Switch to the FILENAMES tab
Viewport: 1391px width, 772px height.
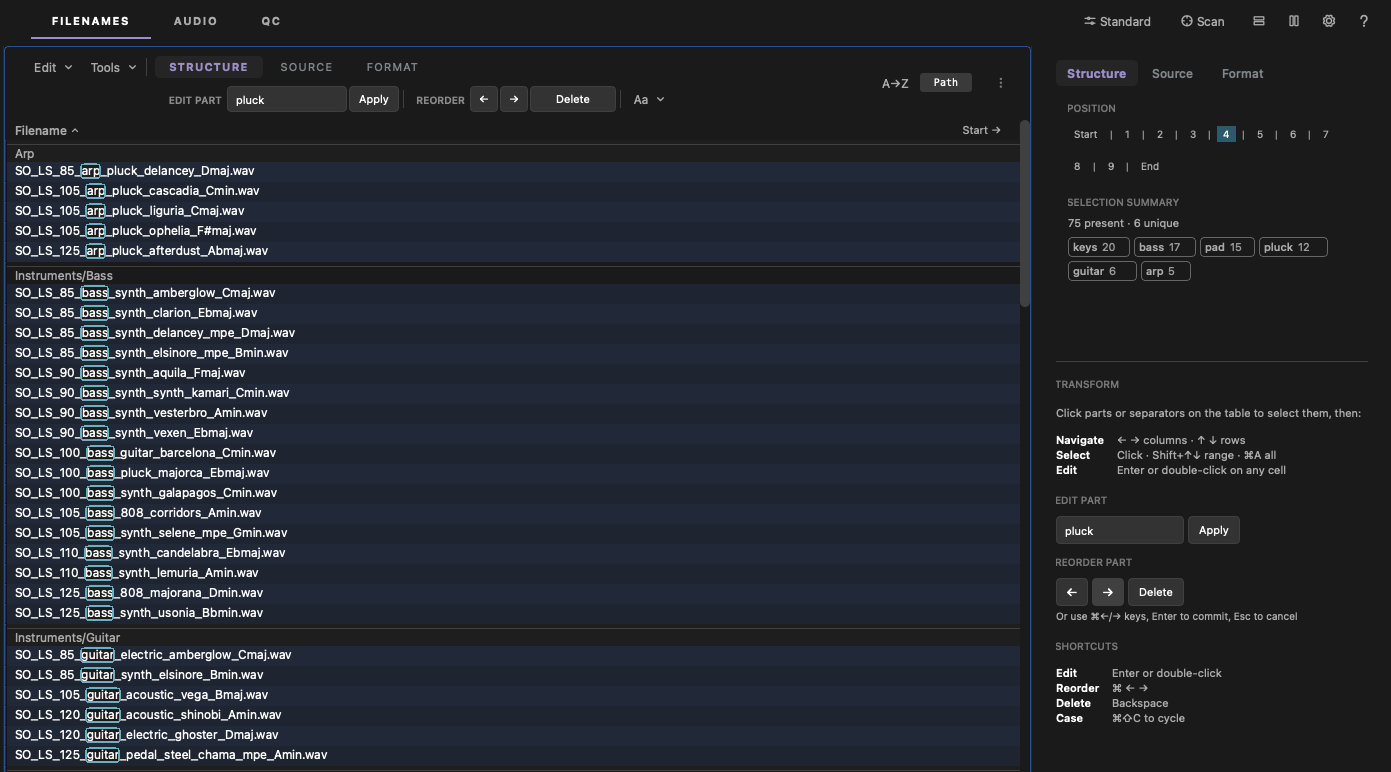90,21
